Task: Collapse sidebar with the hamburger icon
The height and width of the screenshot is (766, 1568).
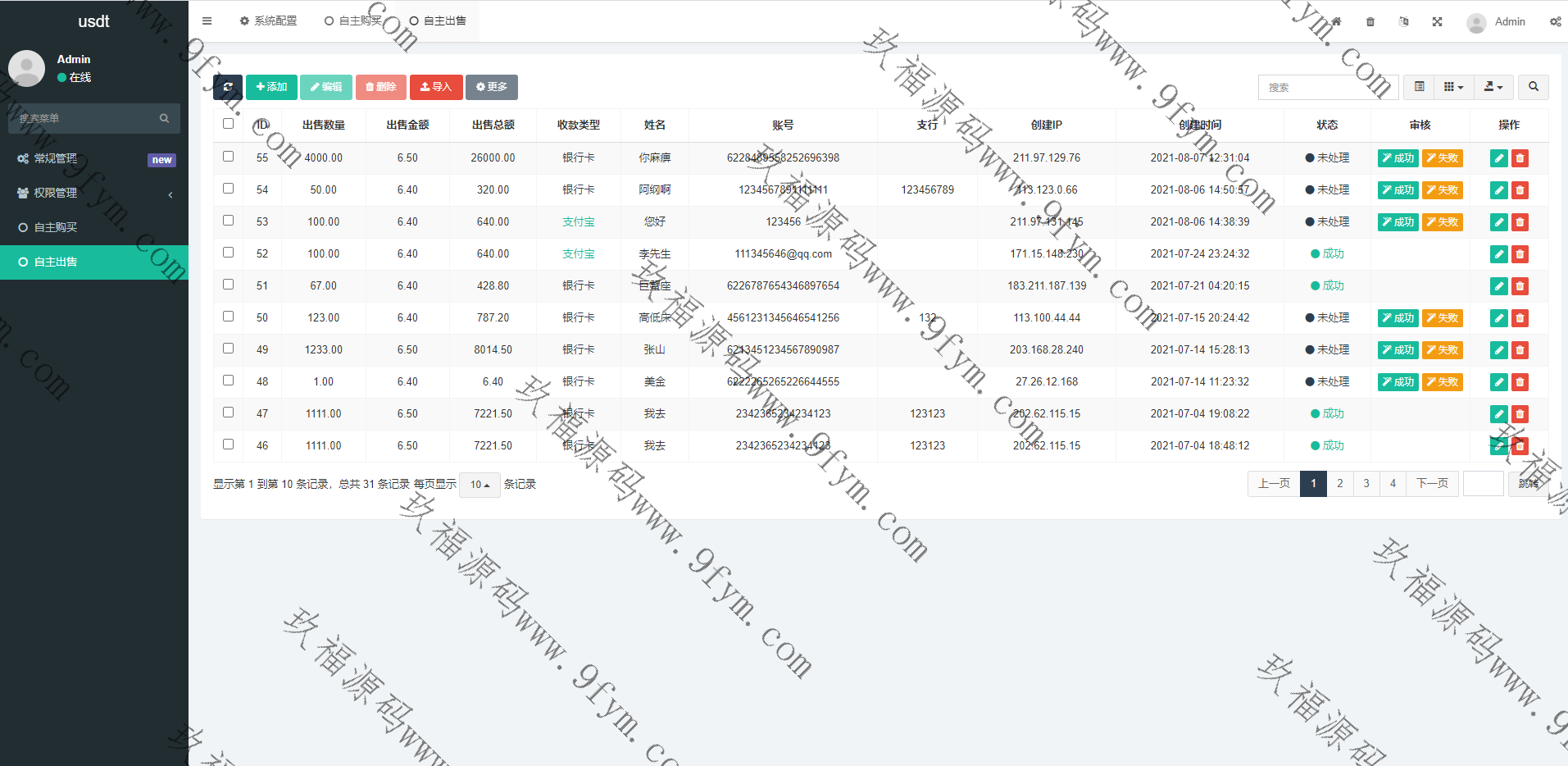Action: (207, 21)
